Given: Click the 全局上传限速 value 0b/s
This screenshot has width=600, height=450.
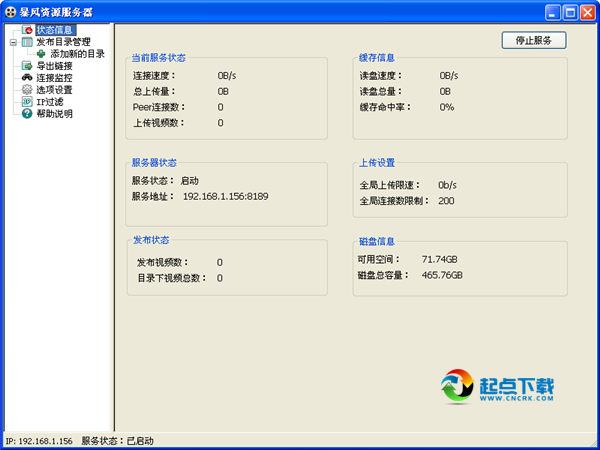Looking at the screenshot, I should tap(447, 185).
